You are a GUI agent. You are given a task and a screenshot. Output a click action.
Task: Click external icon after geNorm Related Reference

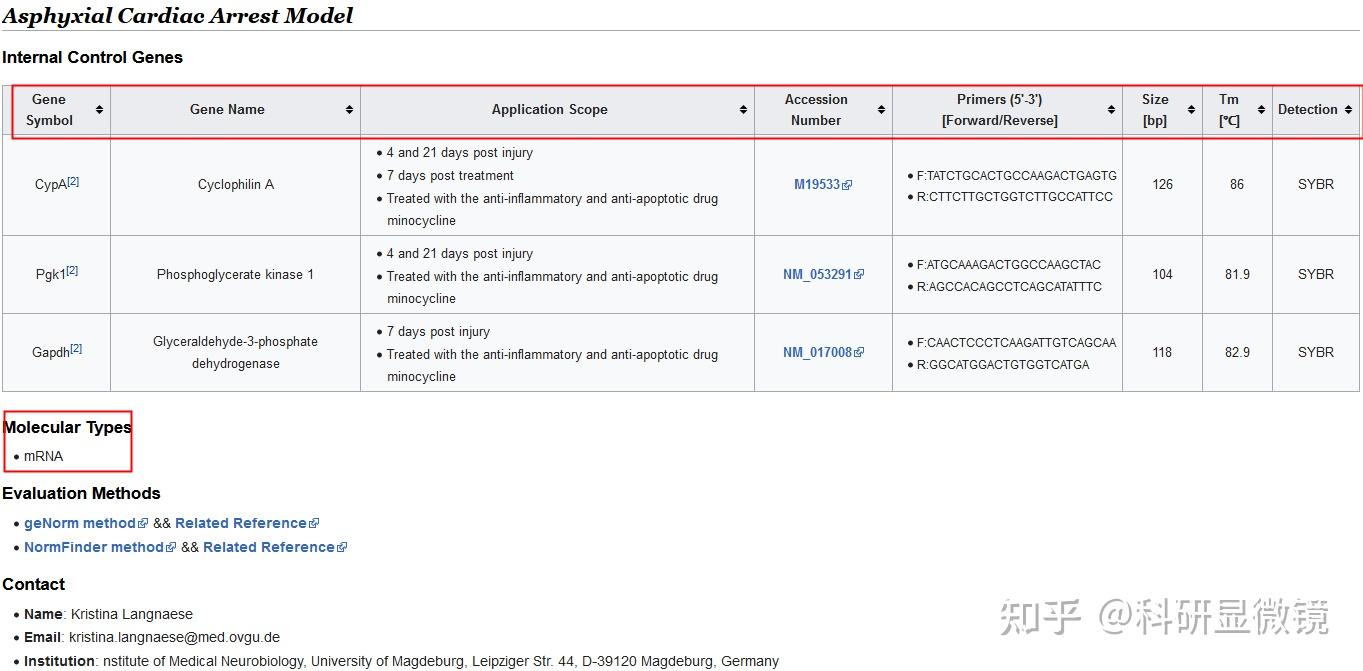(314, 523)
